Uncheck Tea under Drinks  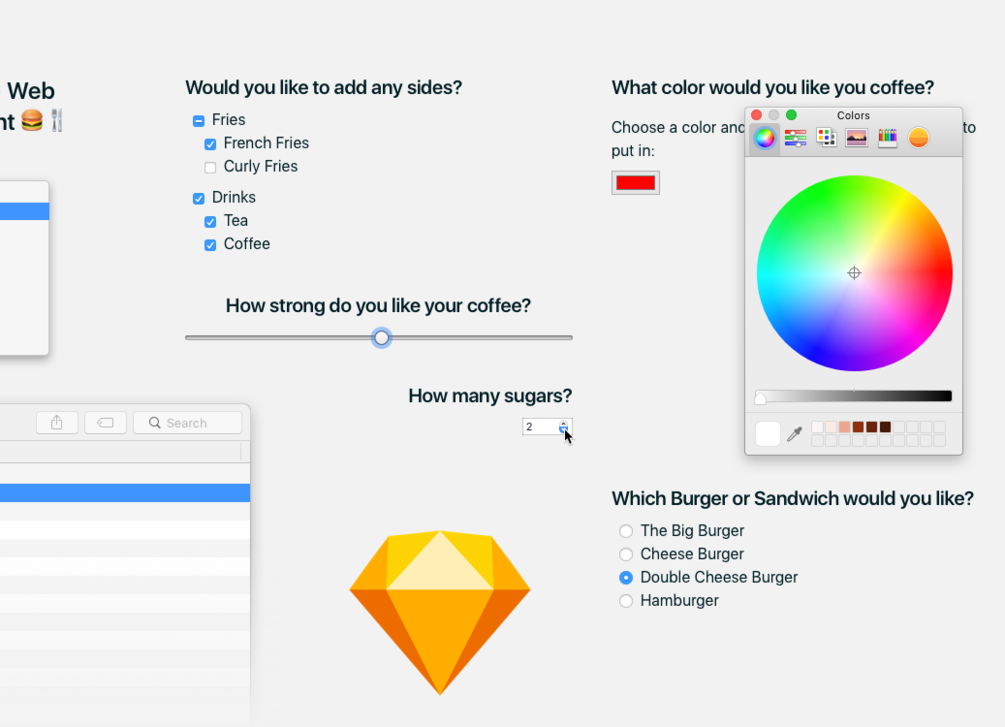click(x=210, y=221)
